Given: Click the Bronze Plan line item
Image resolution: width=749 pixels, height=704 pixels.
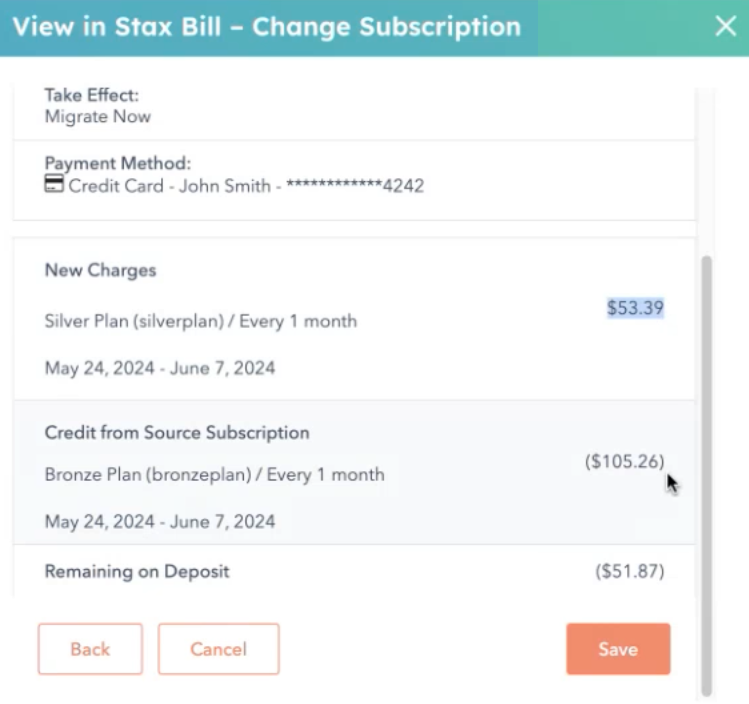Looking at the screenshot, I should 214,474.
